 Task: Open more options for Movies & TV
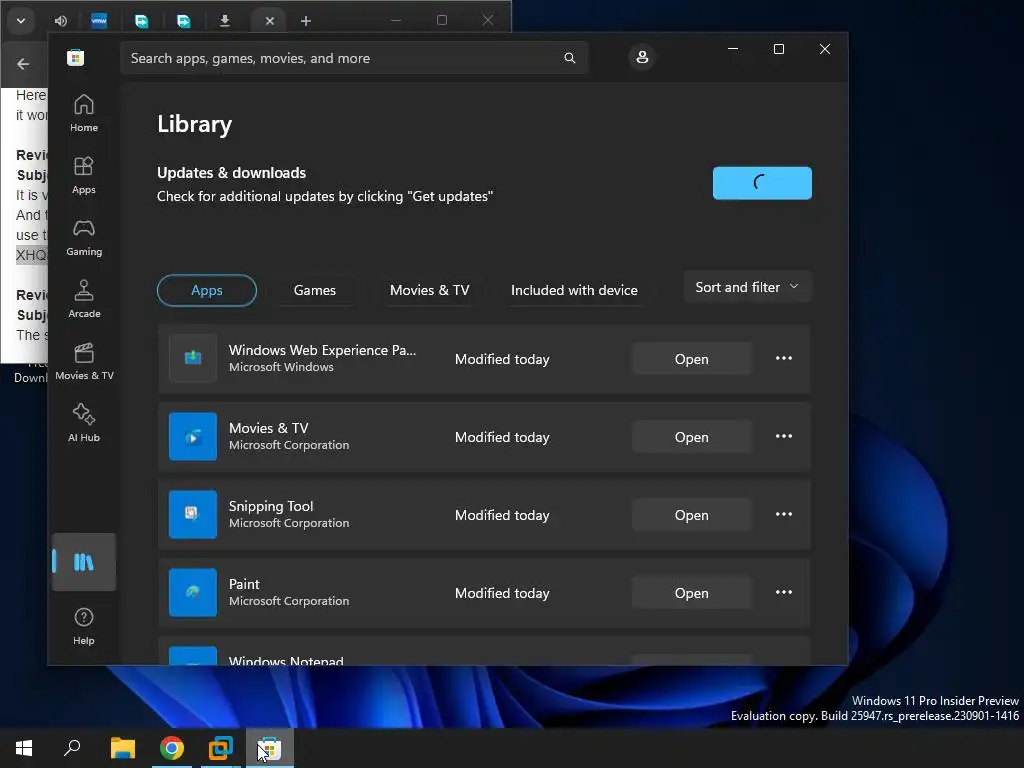(784, 436)
